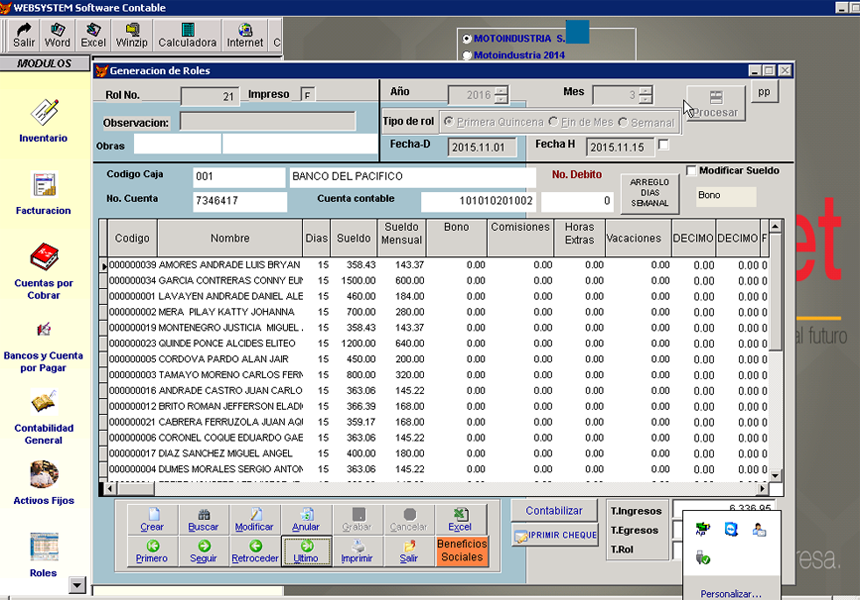Click the Excel toolbar icon at top

93,35
